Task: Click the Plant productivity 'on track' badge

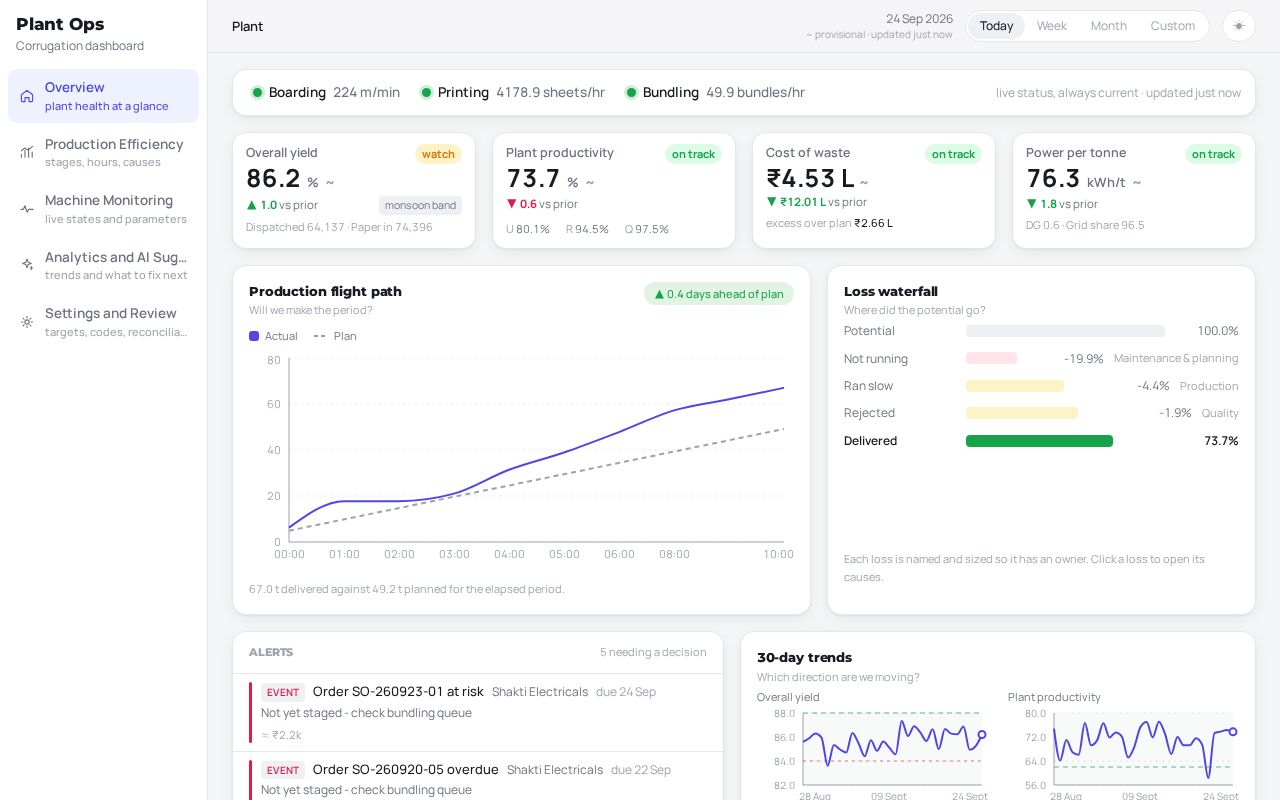Action: click(x=693, y=154)
